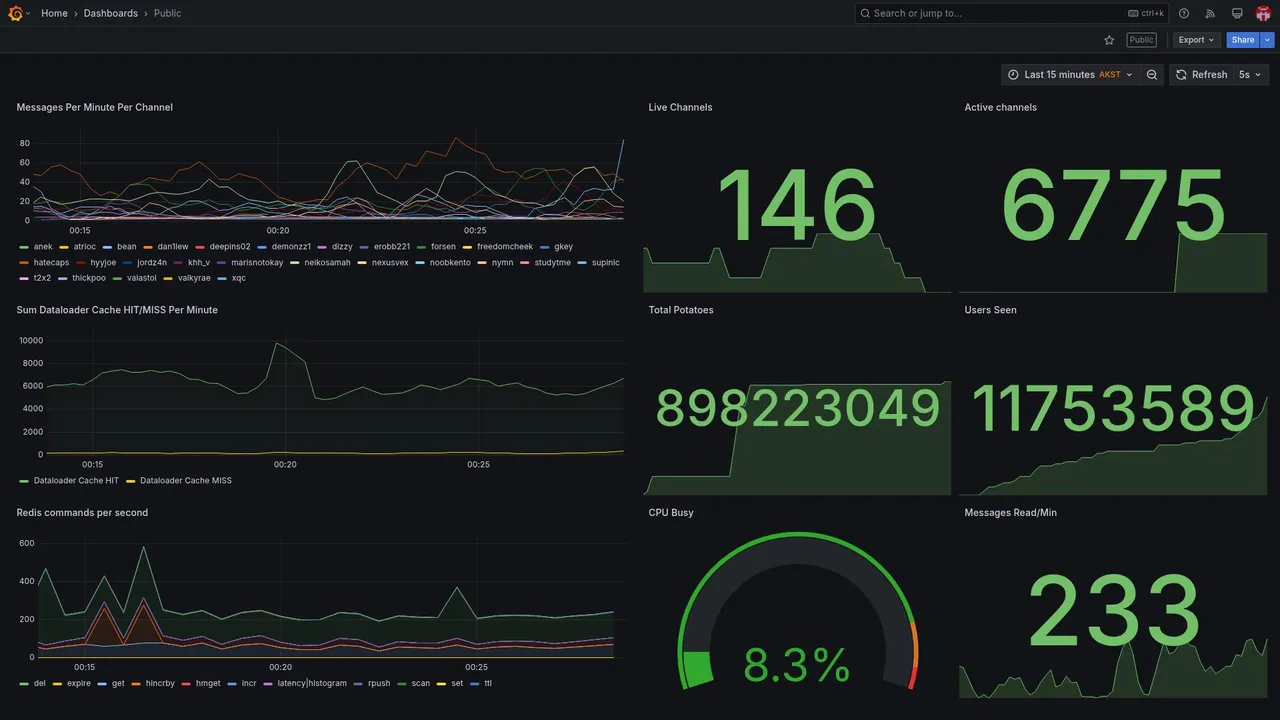Toggle the hincrby legend series
Screen dimensions: 1280x720
160,684
